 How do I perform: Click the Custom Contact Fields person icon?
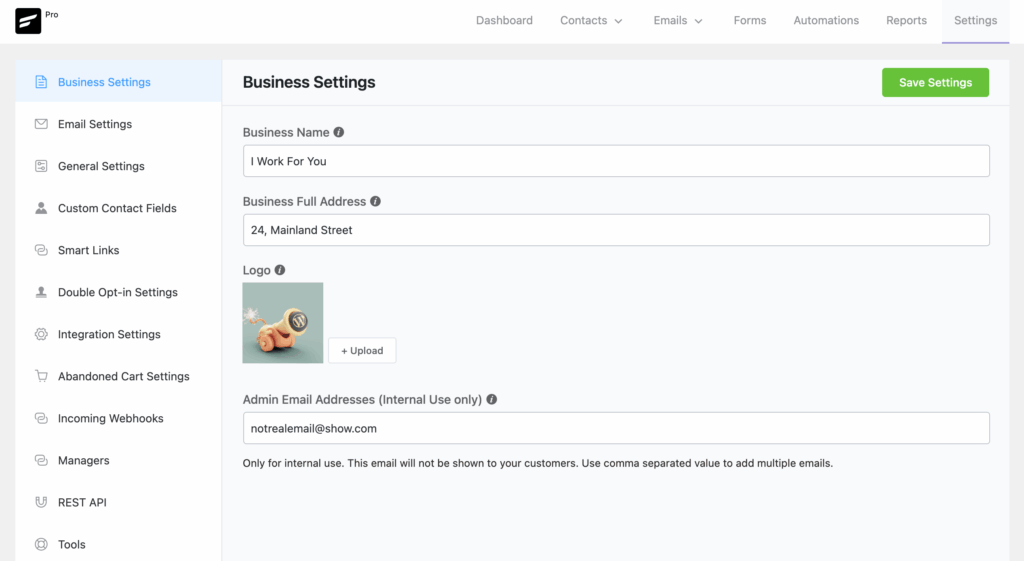tap(41, 208)
